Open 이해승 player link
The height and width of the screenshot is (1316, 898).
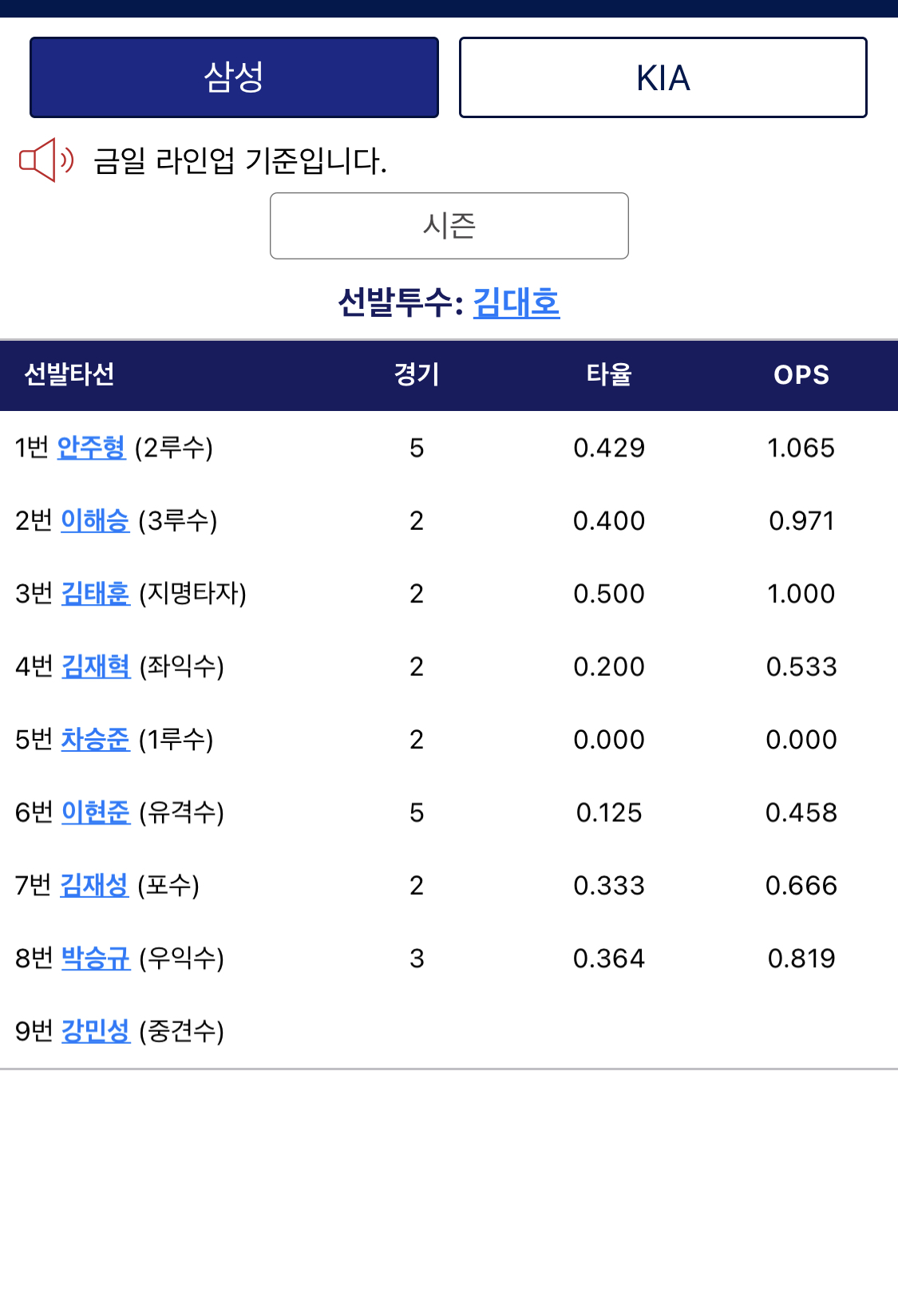click(x=95, y=520)
